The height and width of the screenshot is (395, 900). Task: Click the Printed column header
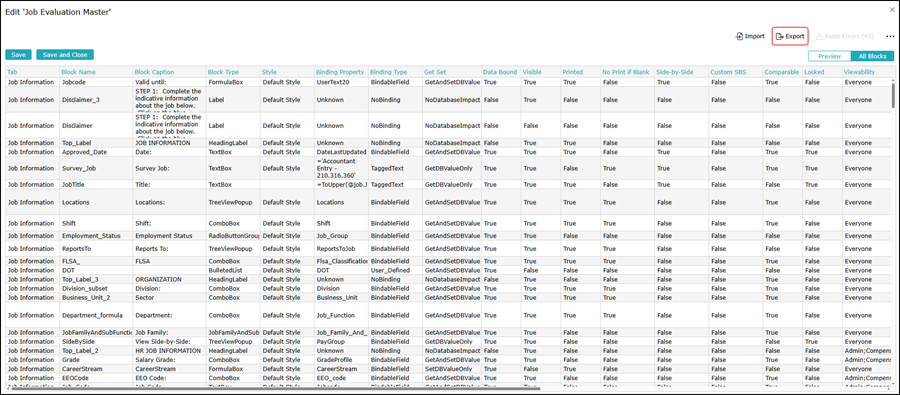click(572, 72)
